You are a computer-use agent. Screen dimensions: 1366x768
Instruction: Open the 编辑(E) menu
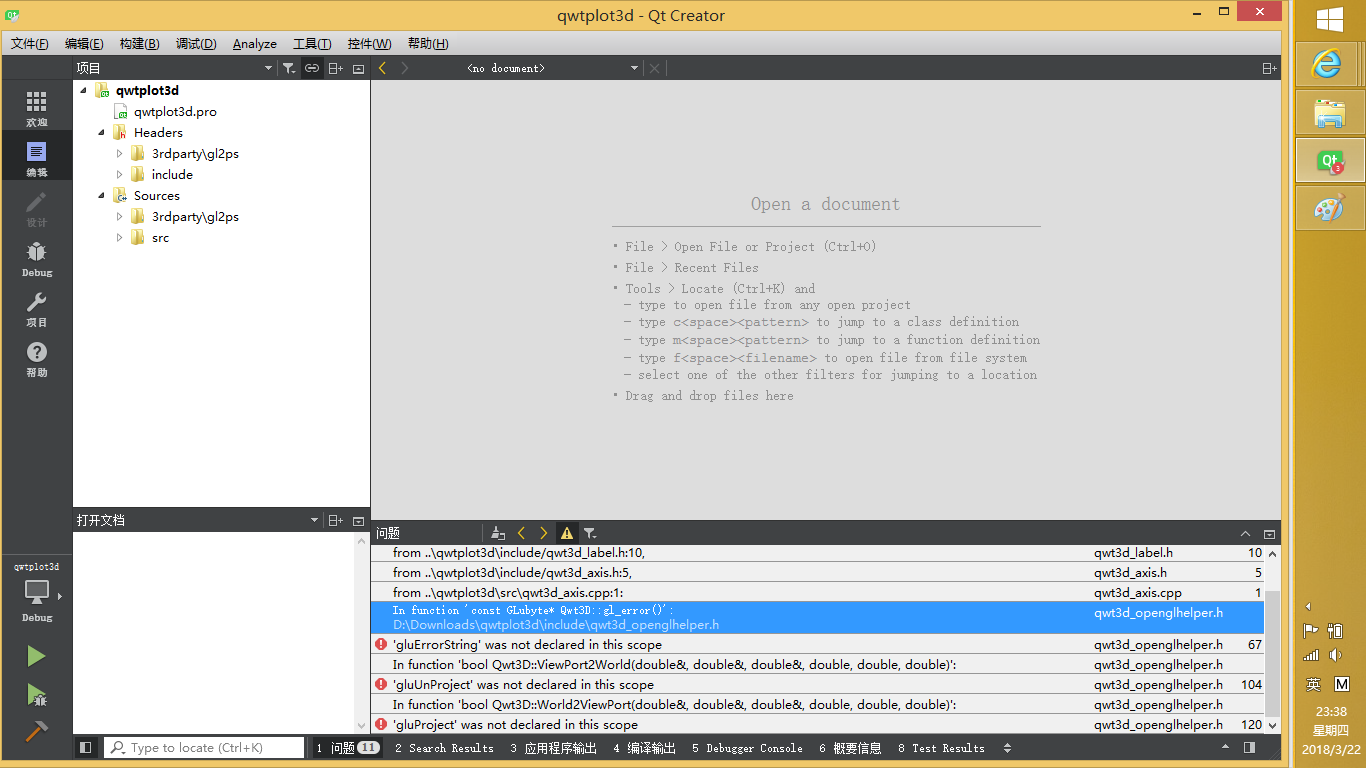pos(84,44)
